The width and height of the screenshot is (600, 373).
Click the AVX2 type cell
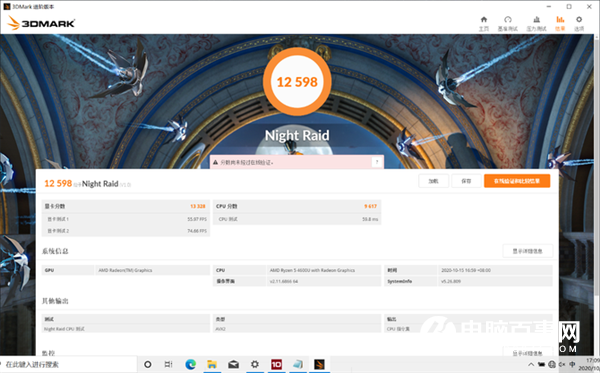tap(220, 329)
